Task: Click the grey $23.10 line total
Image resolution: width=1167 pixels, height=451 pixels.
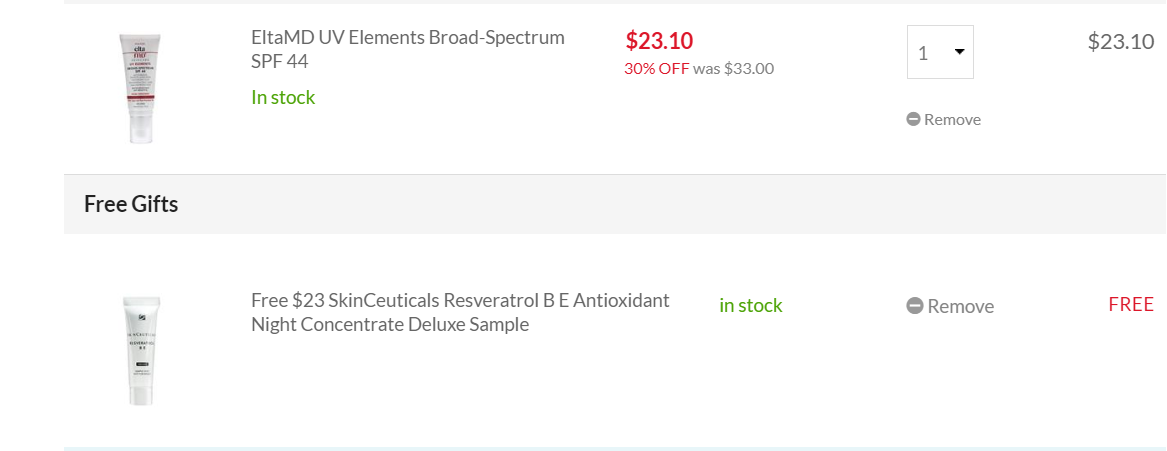Action: (1120, 41)
